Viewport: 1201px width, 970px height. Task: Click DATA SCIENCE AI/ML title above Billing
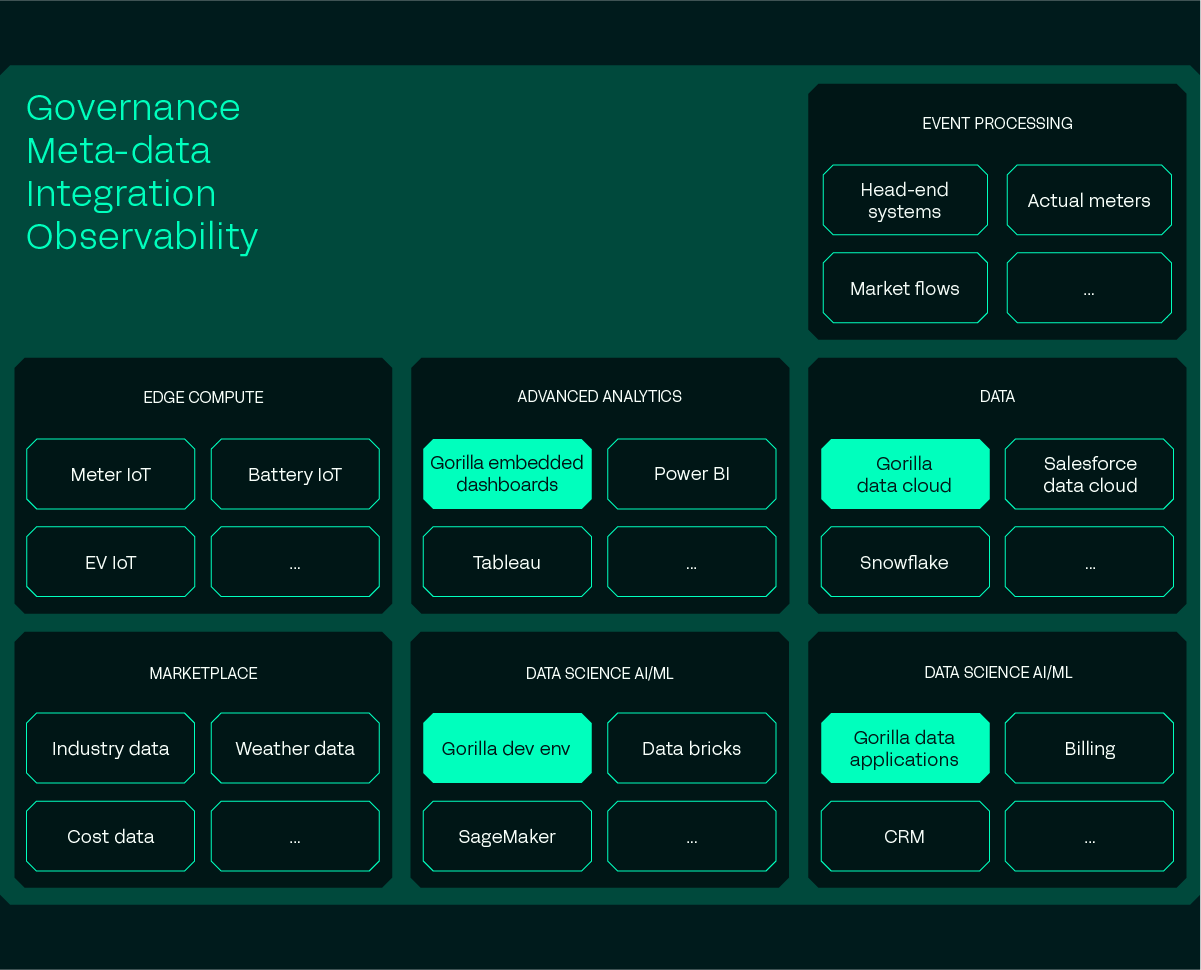pyautogui.click(x=998, y=672)
